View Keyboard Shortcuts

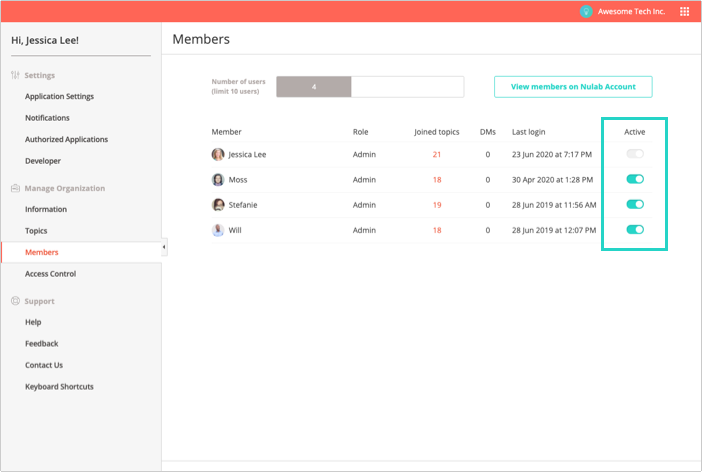[x=60, y=386]
